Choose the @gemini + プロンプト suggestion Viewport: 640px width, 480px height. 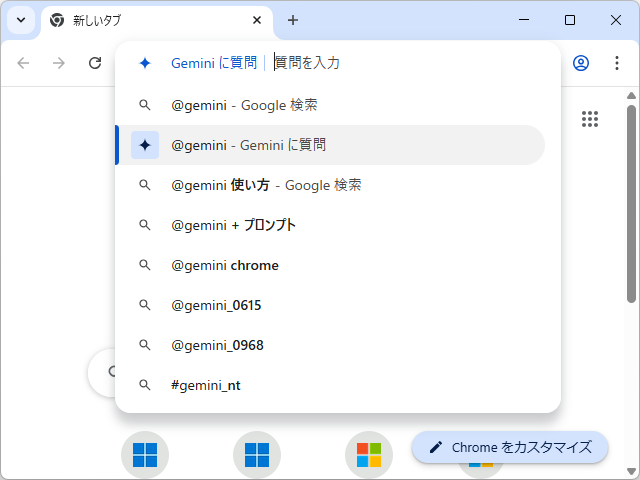(x=331, y=225)
